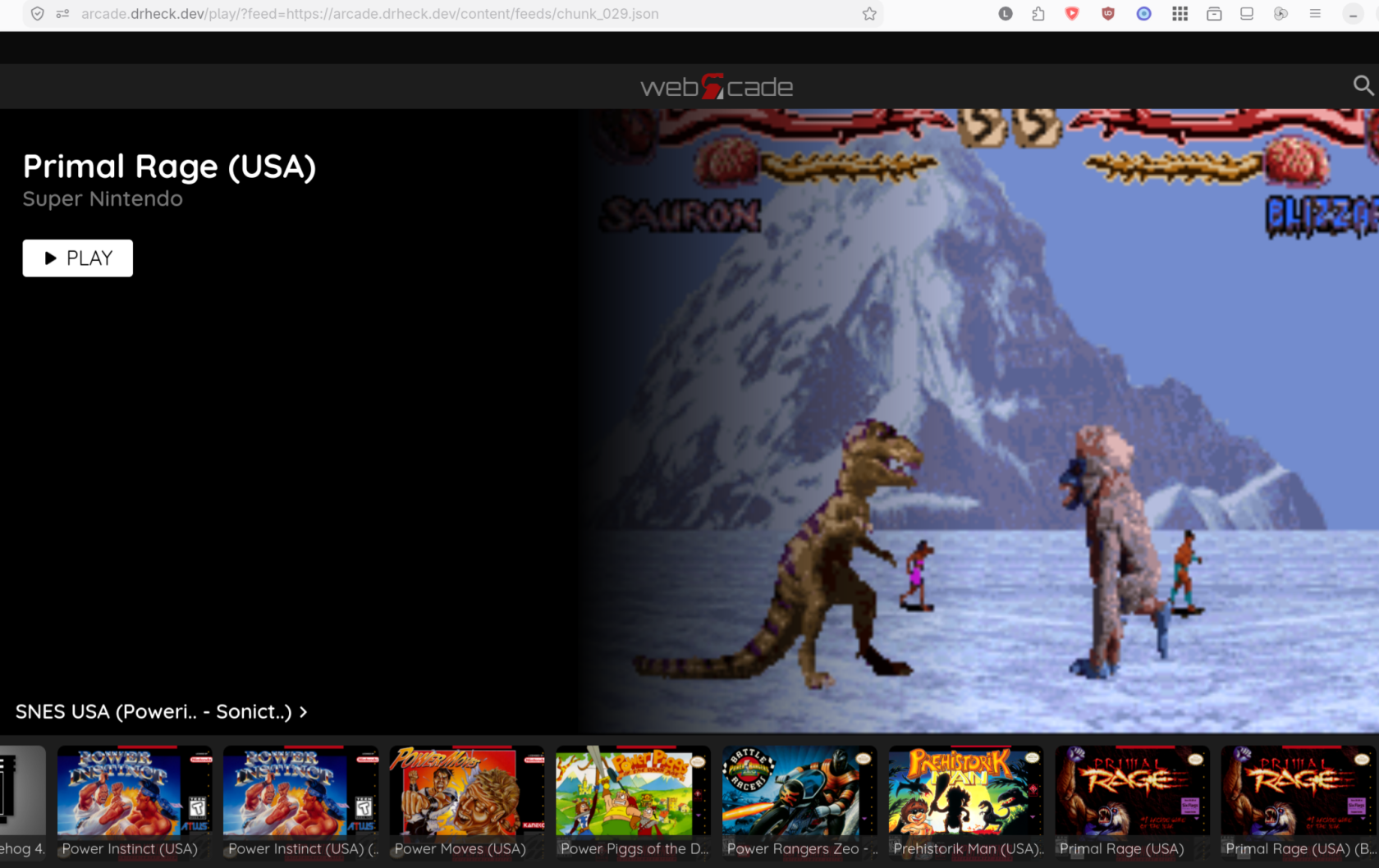Select the first Primal Rage (USA) thumbnail
Viewport: 1379px width, 868px height.
coord(1132,802)
